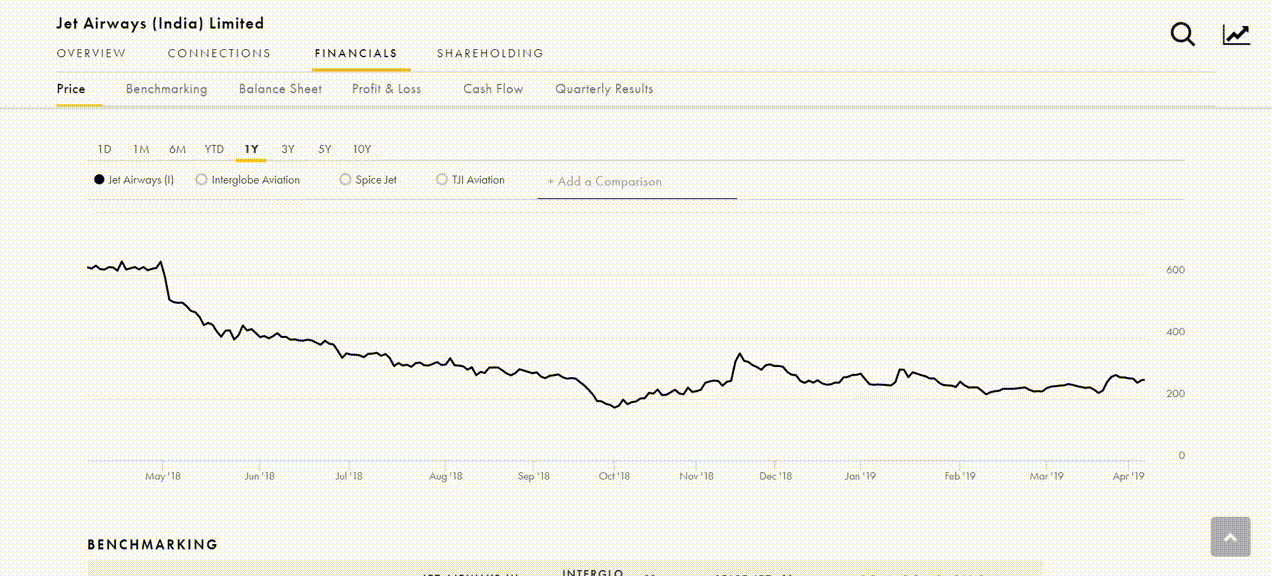The height and width of the screenshot is (576, 1272).
Task: Select the YTD time range
Action: (x=214, y=149)
